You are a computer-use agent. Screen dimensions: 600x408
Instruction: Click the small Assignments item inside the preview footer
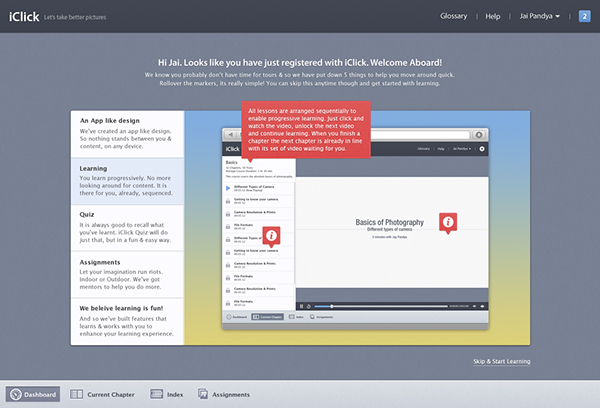[321, 317]
